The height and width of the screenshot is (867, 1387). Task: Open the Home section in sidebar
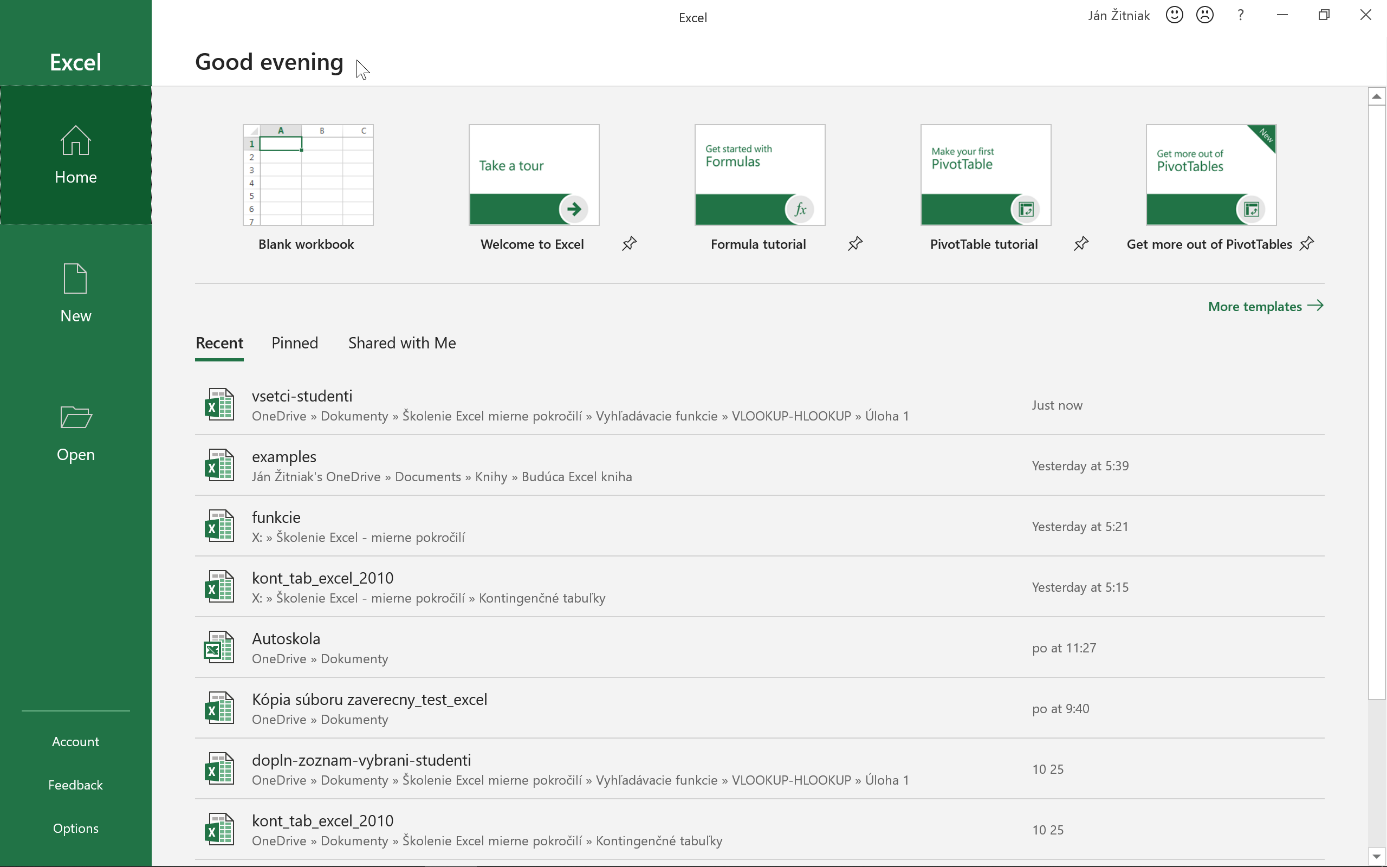pyautogui.click(x=76, y=155)
